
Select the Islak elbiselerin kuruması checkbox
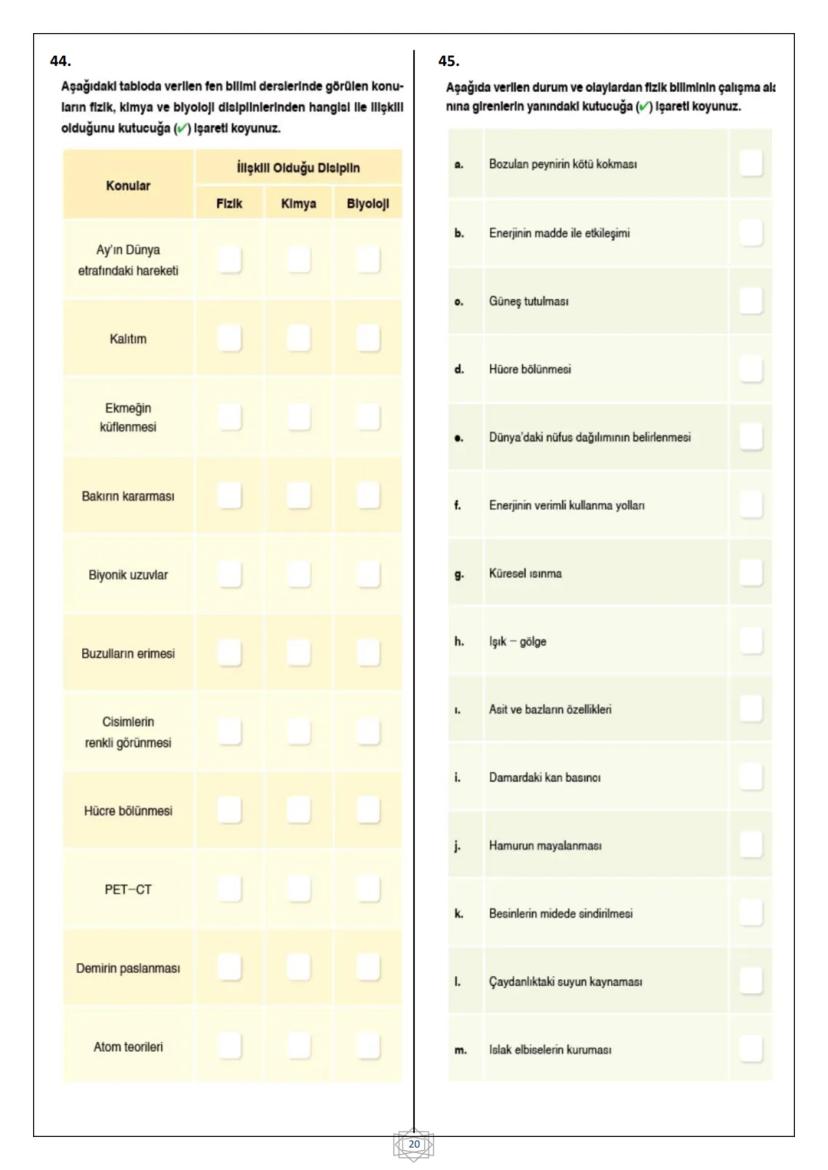[750, 1047]
